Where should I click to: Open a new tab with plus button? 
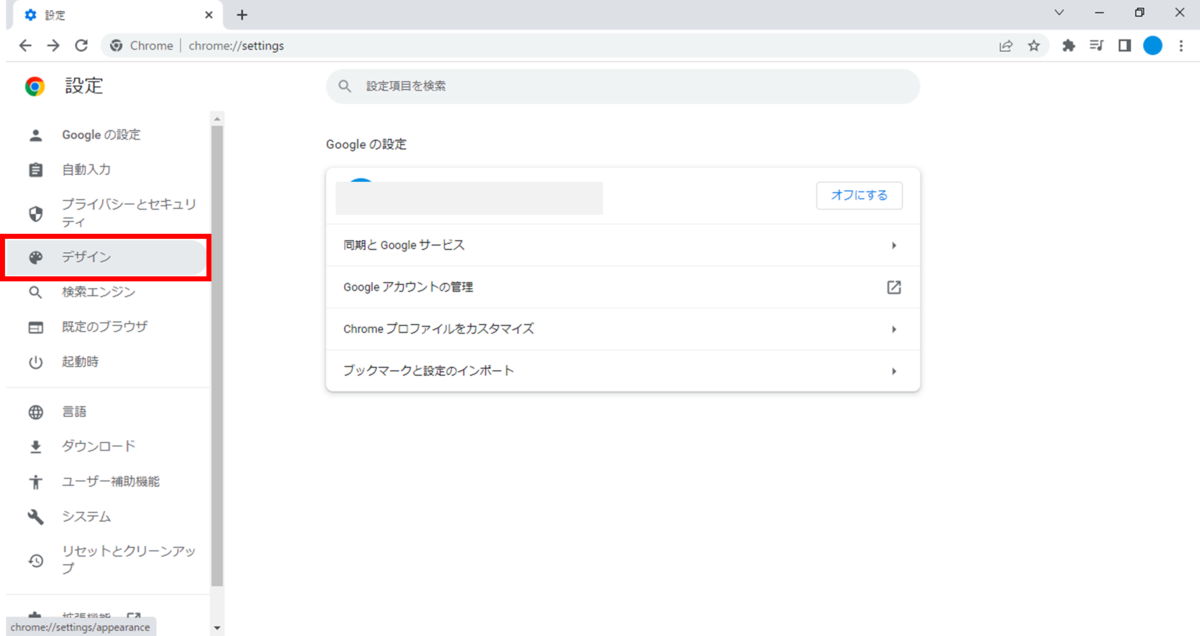tap(242, 15)
